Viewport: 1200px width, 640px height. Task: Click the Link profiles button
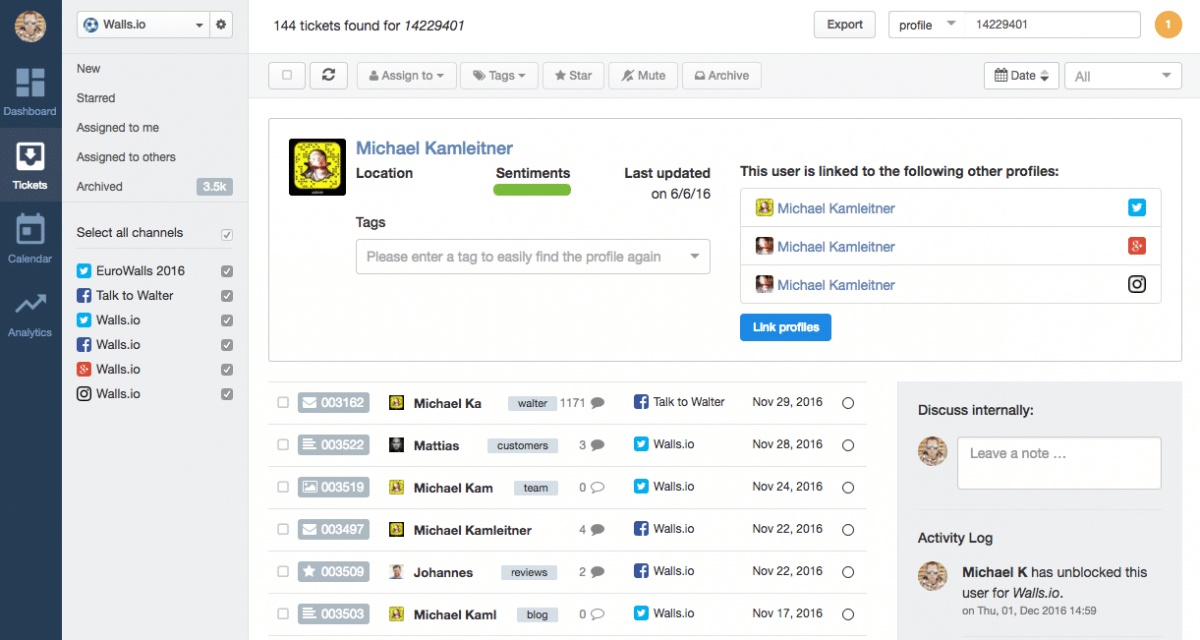pos(785,328)
